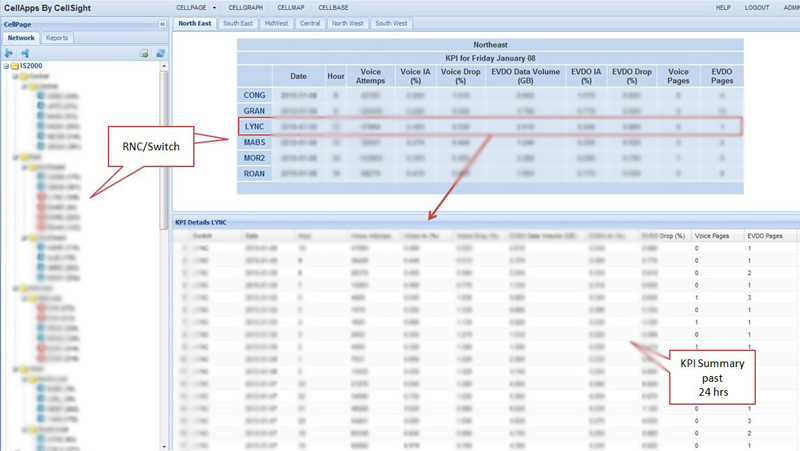Click the blue refresh icon in the Network toolbar

(160, 53)
